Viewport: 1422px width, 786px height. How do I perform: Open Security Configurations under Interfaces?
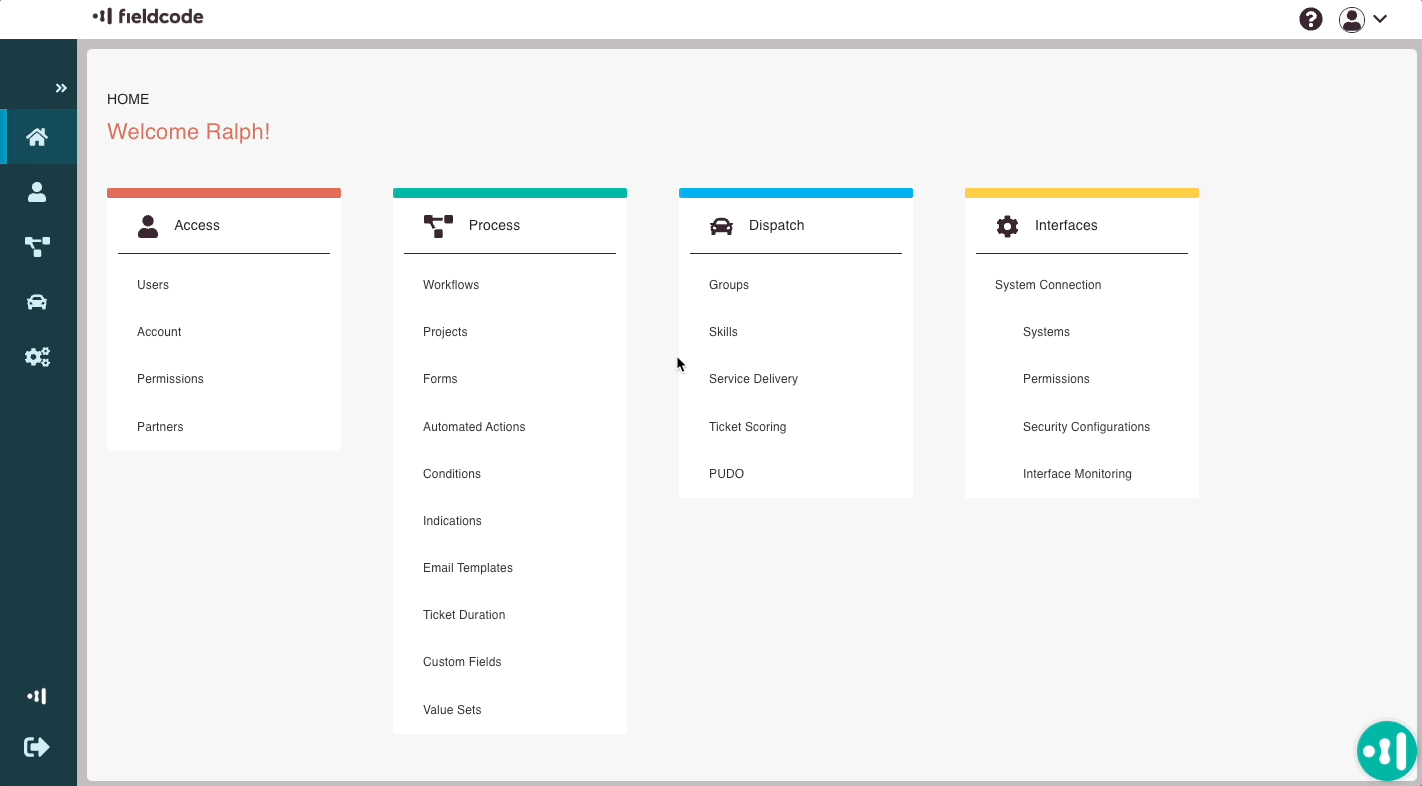pos(1086,427)
